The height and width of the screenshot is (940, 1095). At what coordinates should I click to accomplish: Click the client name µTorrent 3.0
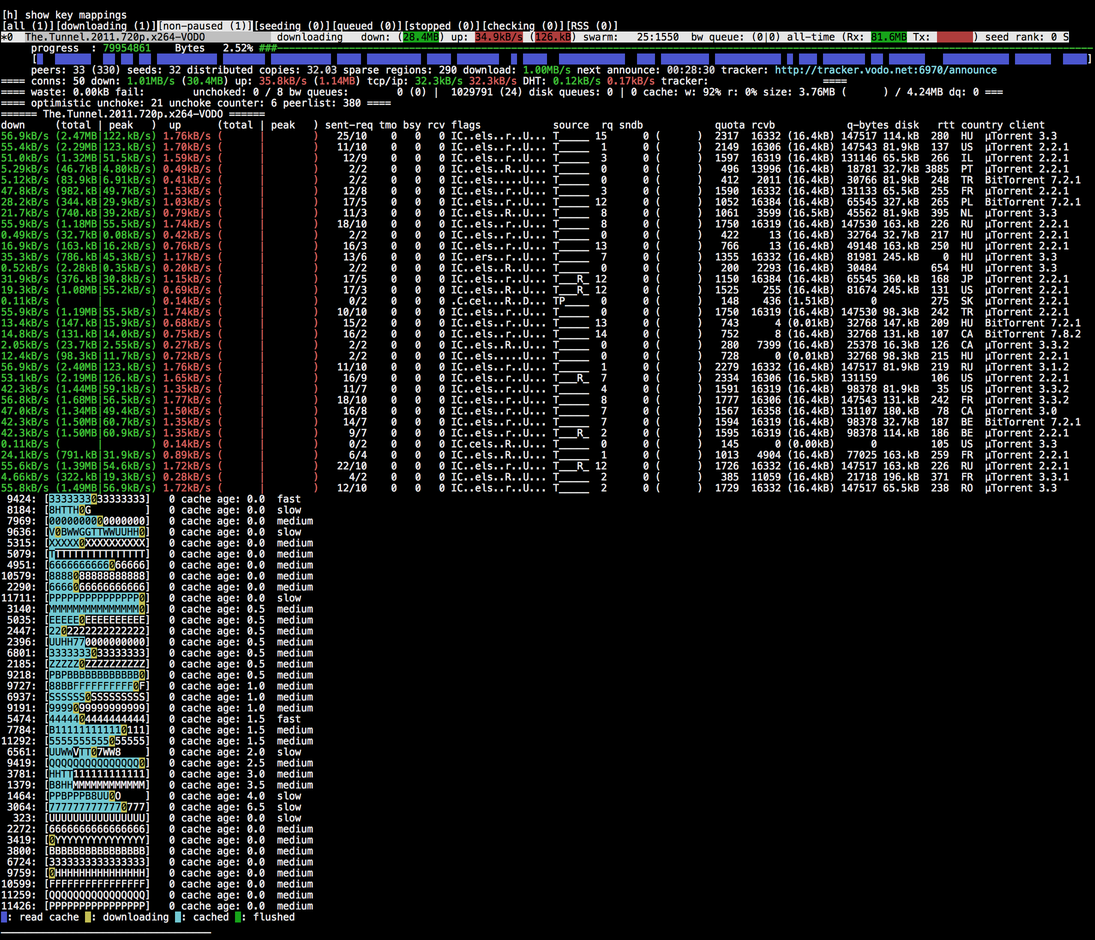pyautogui.click(x=1021, y=411)
